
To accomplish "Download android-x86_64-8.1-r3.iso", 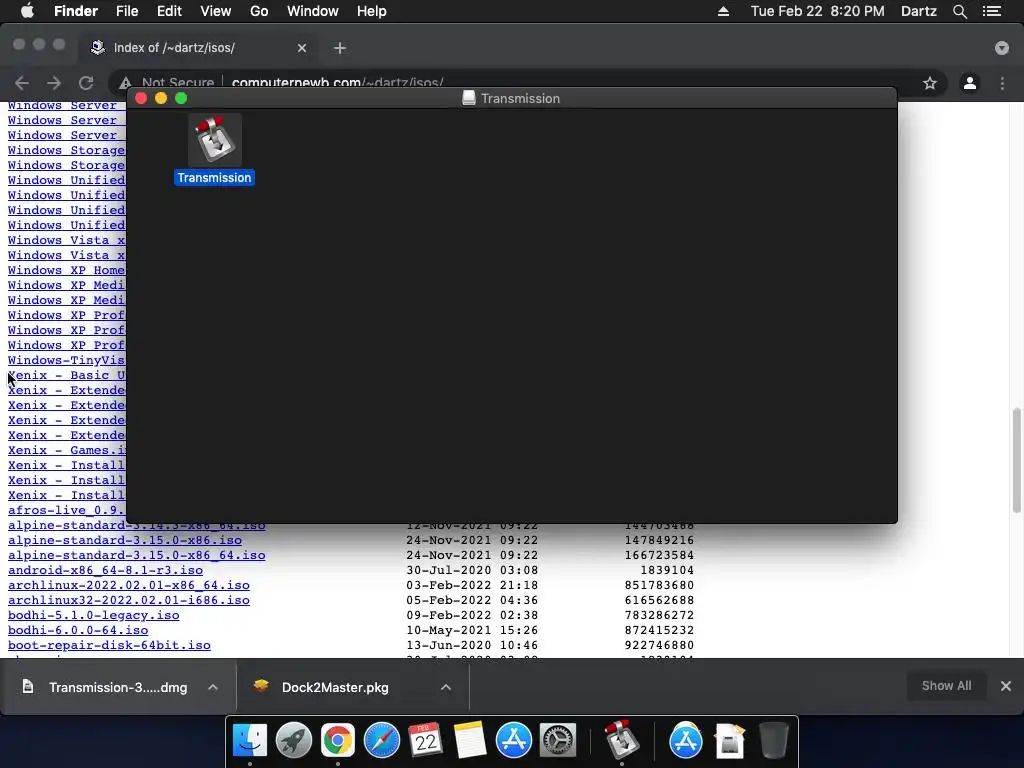I will coord(105,571).
